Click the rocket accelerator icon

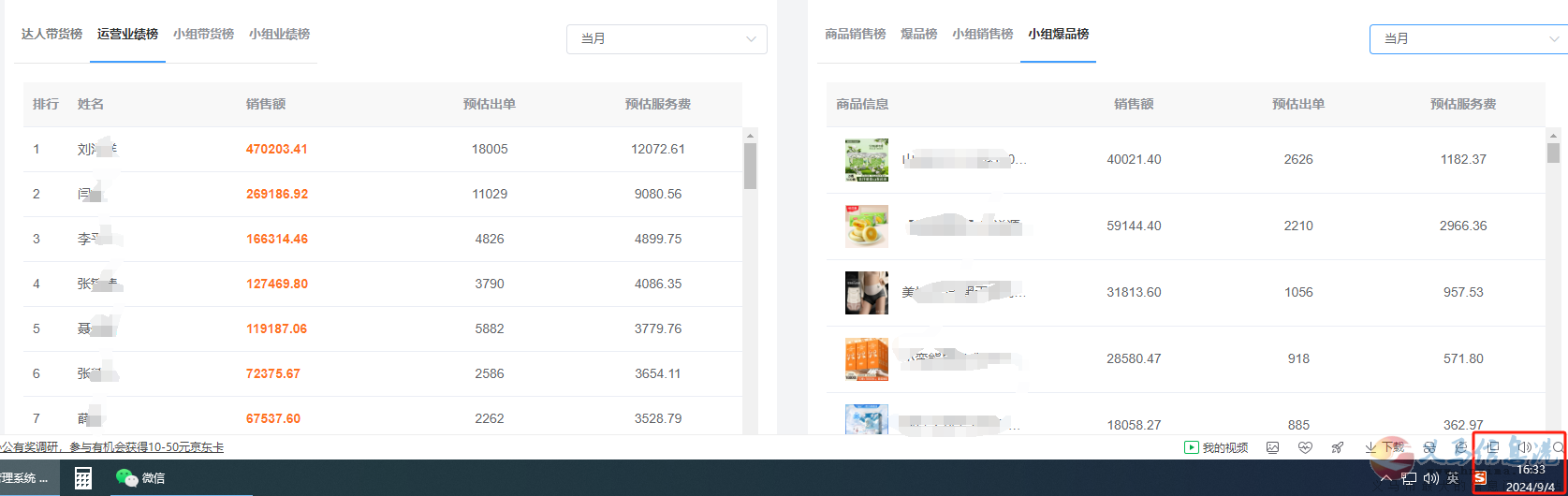point(1338,447)
